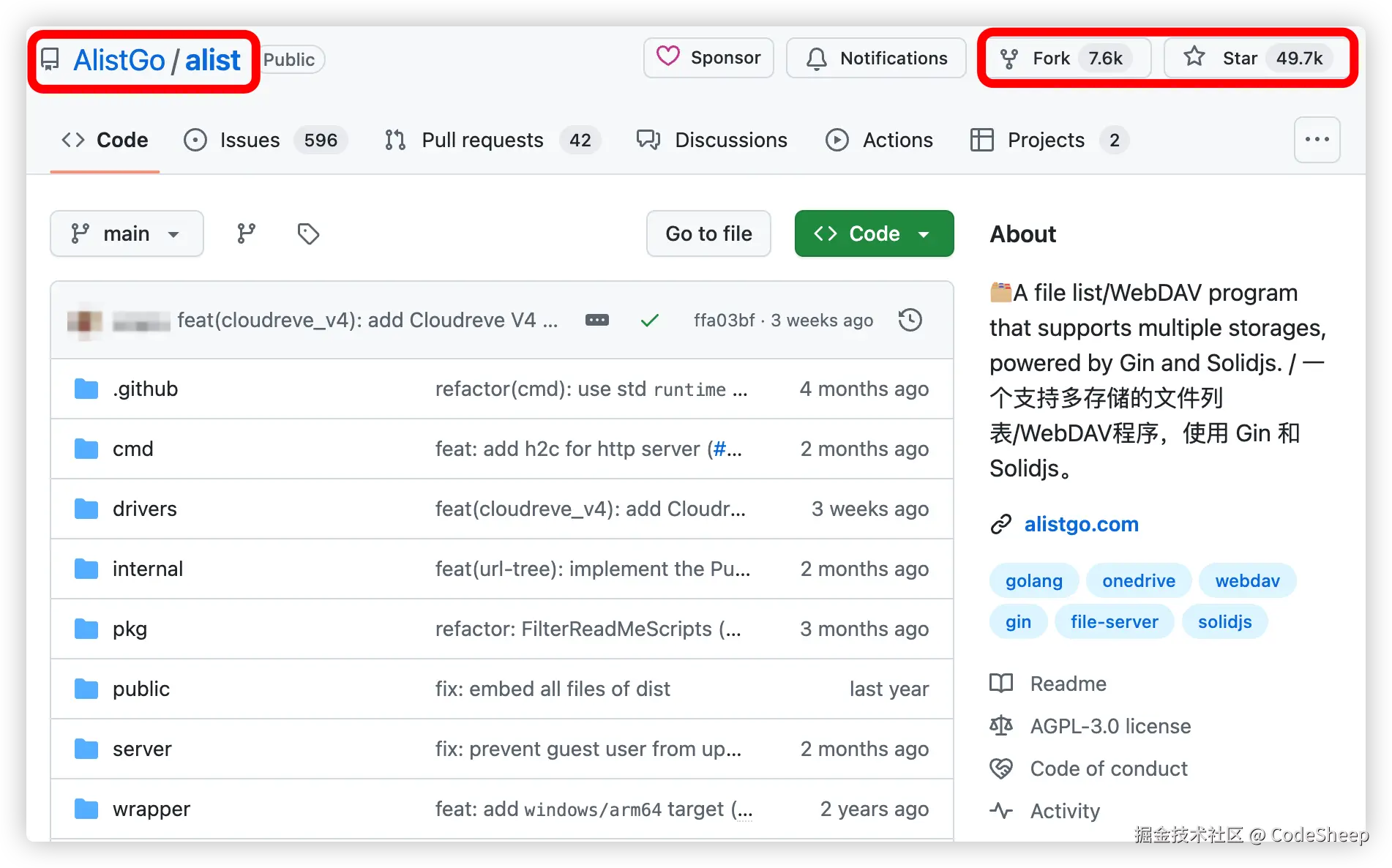Select the solidjs topic tag

pyautogui.click(x=1224, y=621)
